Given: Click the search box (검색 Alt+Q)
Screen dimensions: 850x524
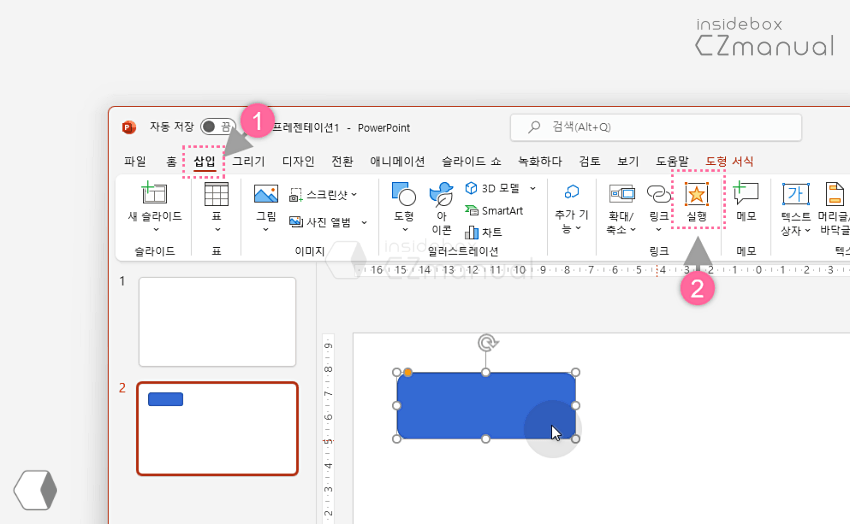Looking at the screenshot, I should coord(656,127).
